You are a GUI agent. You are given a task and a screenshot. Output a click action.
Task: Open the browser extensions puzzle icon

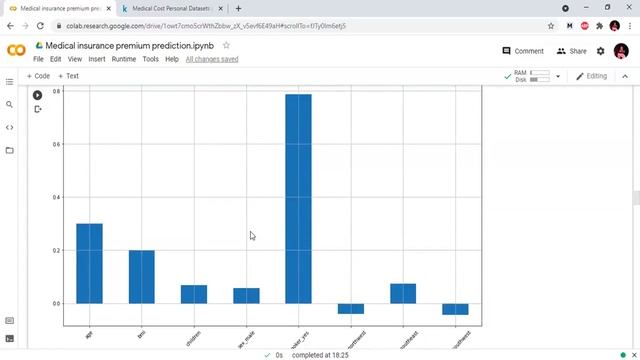pyautogui.click(x=599, y=26)
